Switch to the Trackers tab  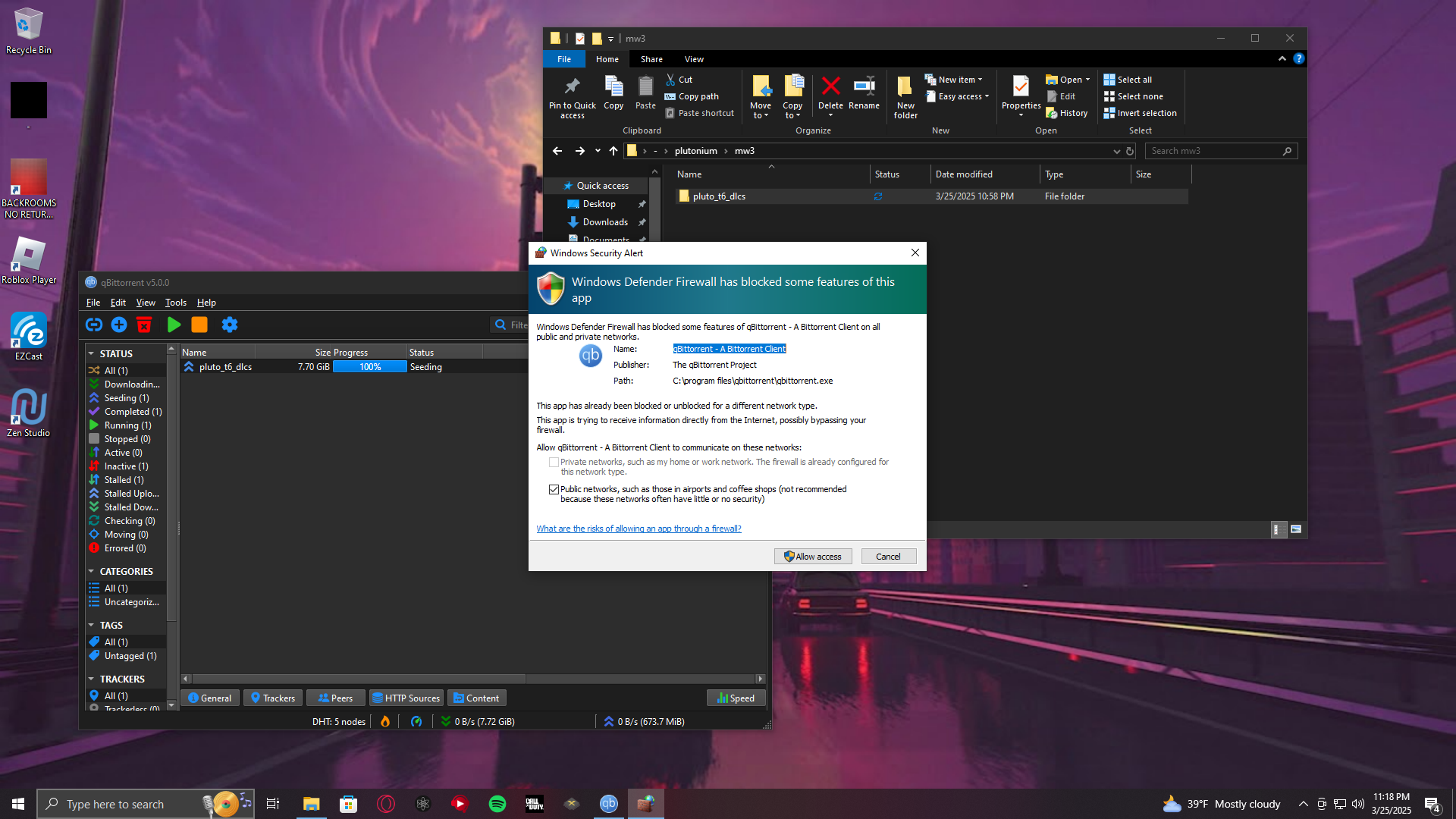pos(273,698)
